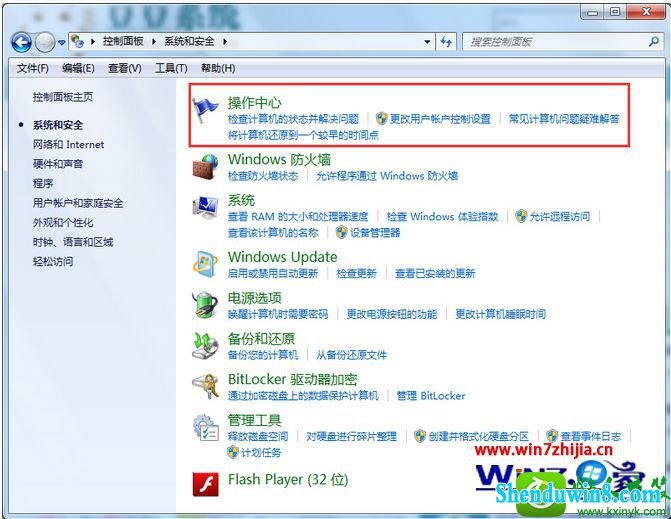Expand the address bar history dropdown
This screenshot has height=519, width=671.
pos(427,42)
